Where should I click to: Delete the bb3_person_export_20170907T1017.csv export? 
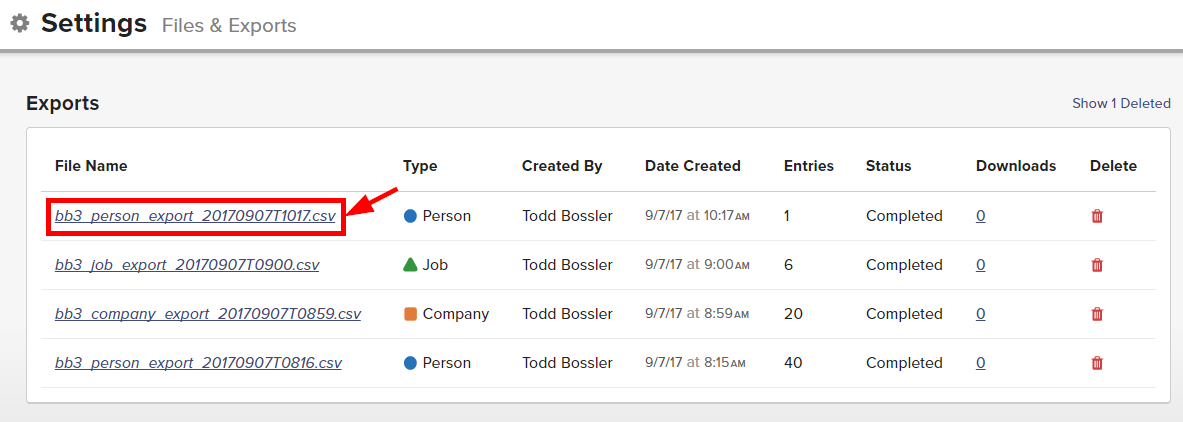point(1097,216)
